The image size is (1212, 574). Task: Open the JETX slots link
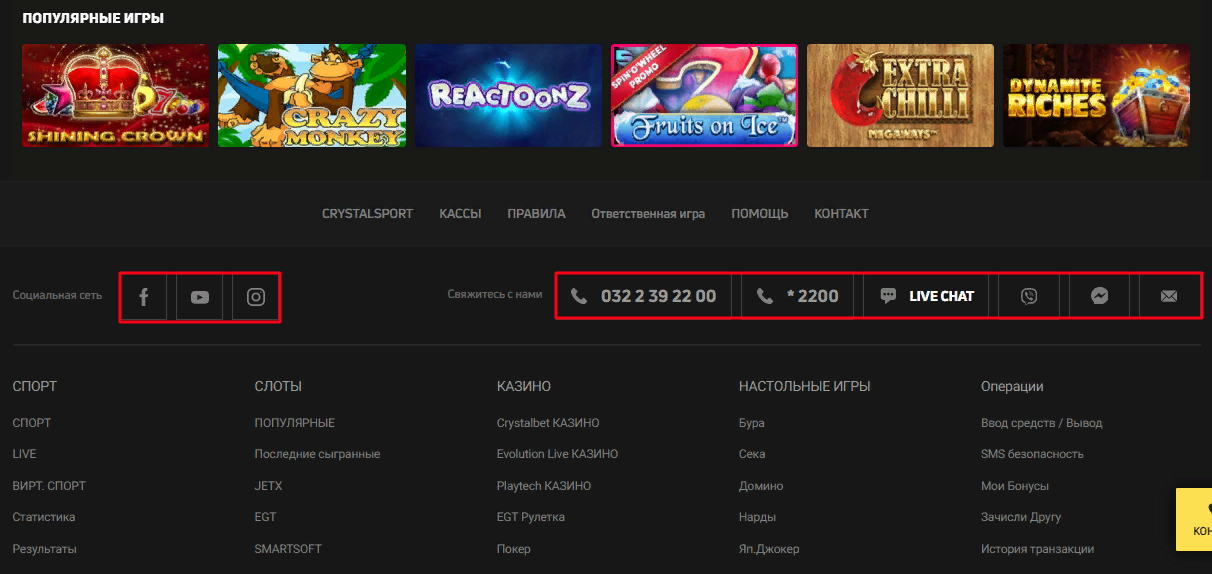tap(268, 486)
